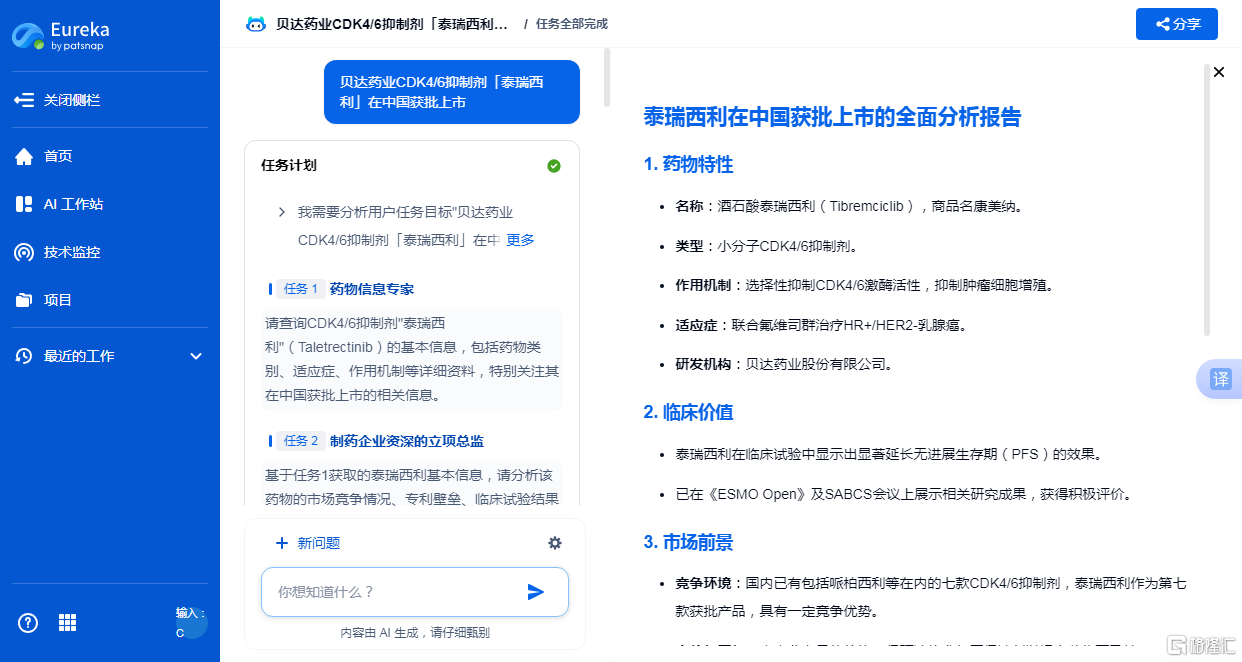Click the 适应症 bullet line
Screen dimensions: 1242x662
click(x=821, y=325)
